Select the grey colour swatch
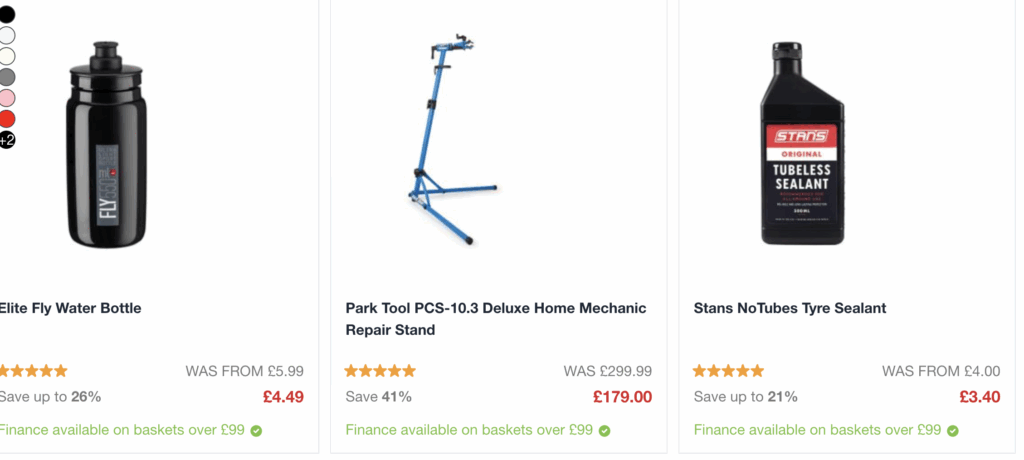 coord(6,77)
